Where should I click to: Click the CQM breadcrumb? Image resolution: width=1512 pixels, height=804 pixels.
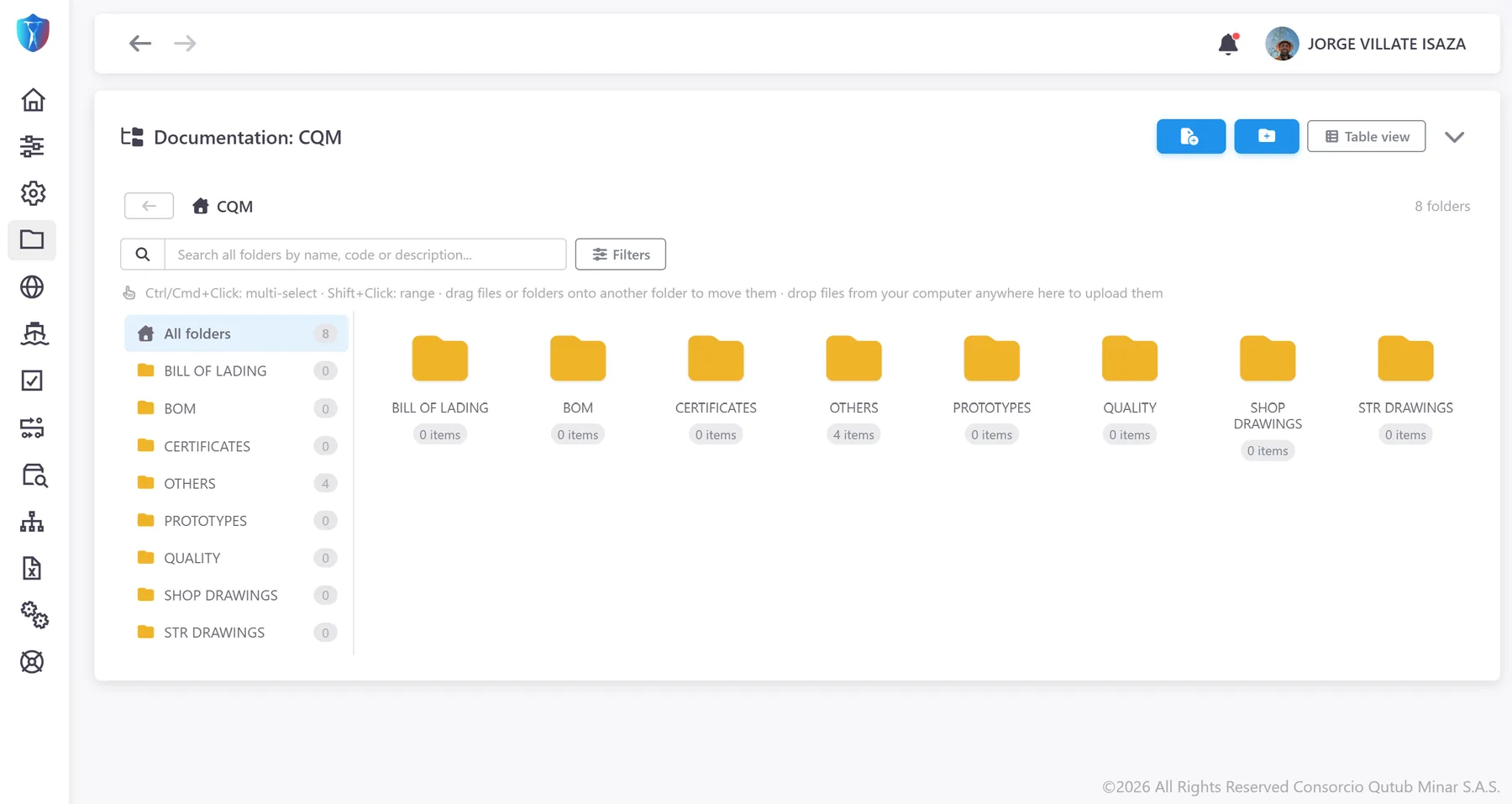[223, 207]
